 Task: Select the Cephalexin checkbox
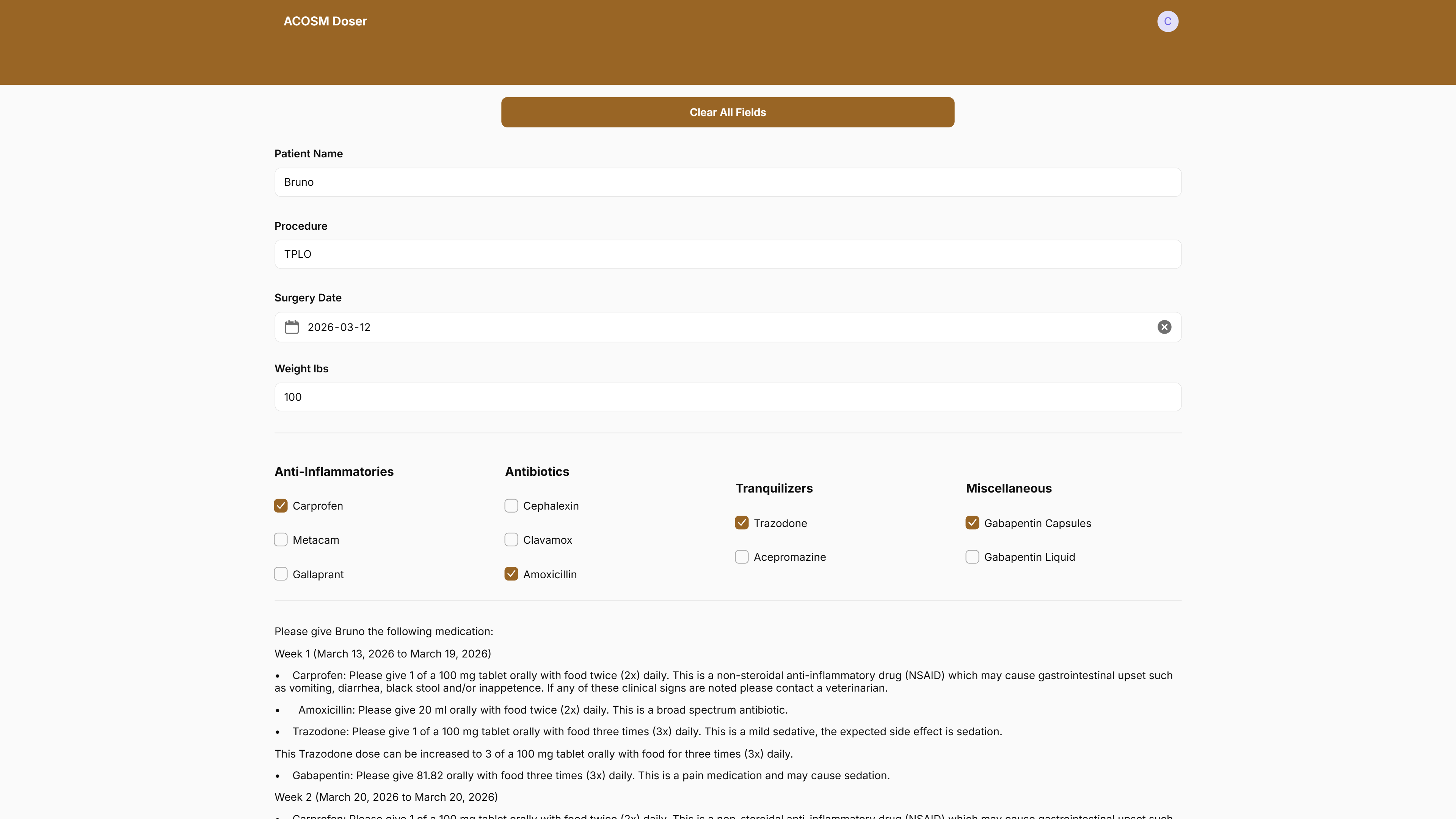tap(511, 506)
